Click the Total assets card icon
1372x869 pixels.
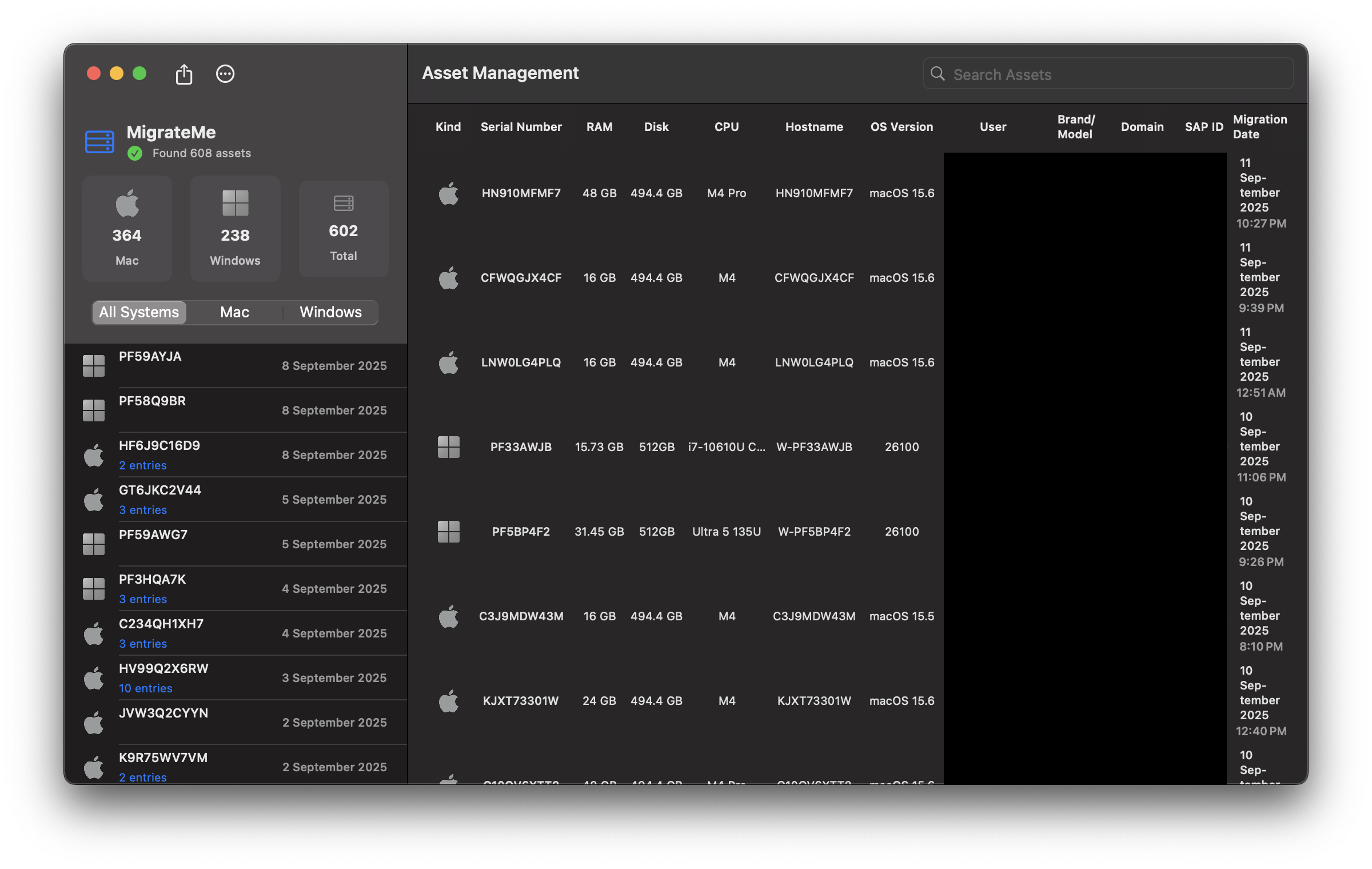tap(344, 204)
